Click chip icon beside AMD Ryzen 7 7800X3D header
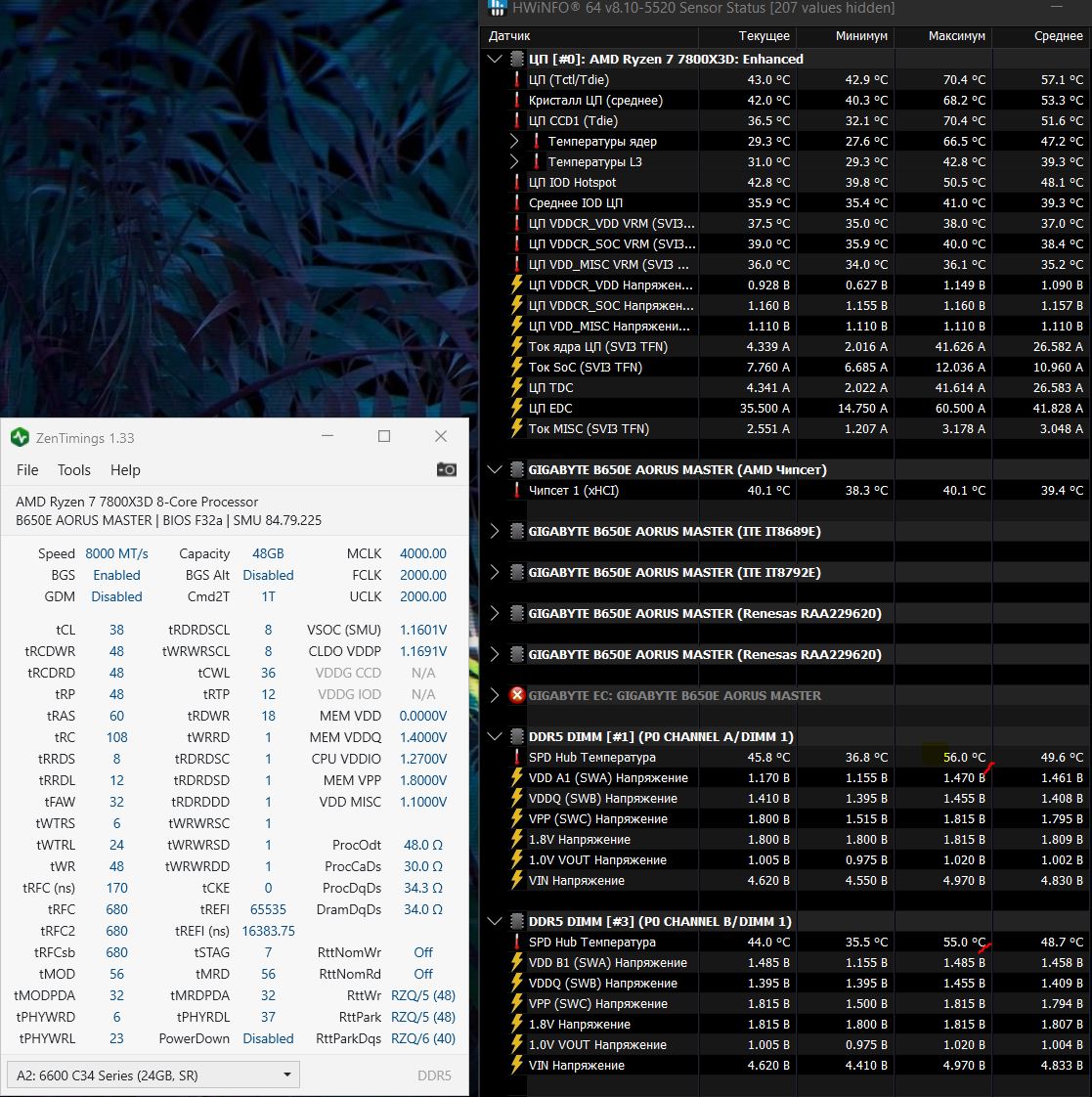 (517, 59)
